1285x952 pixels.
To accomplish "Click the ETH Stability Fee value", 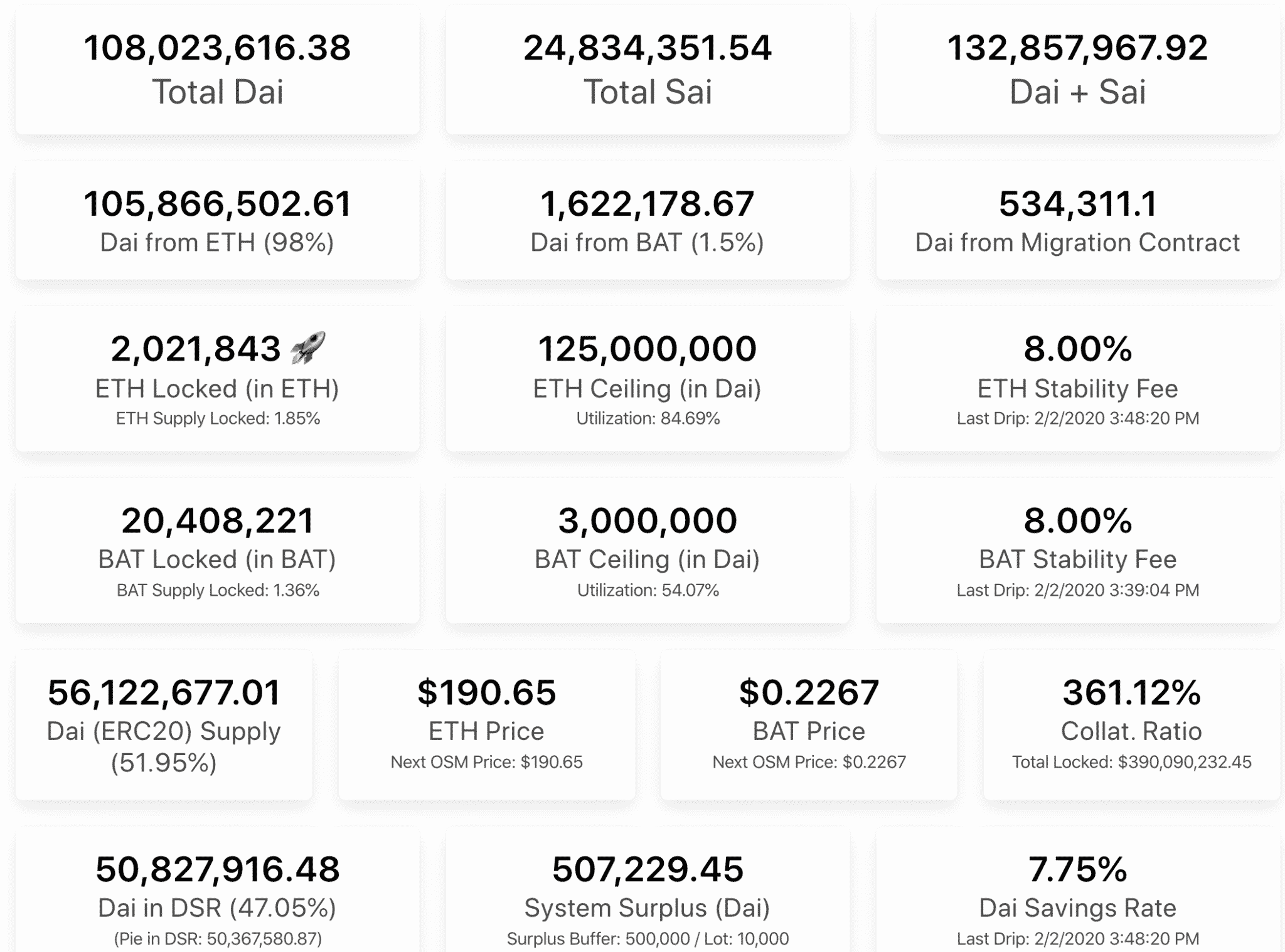I will [x=1078, y=349].
